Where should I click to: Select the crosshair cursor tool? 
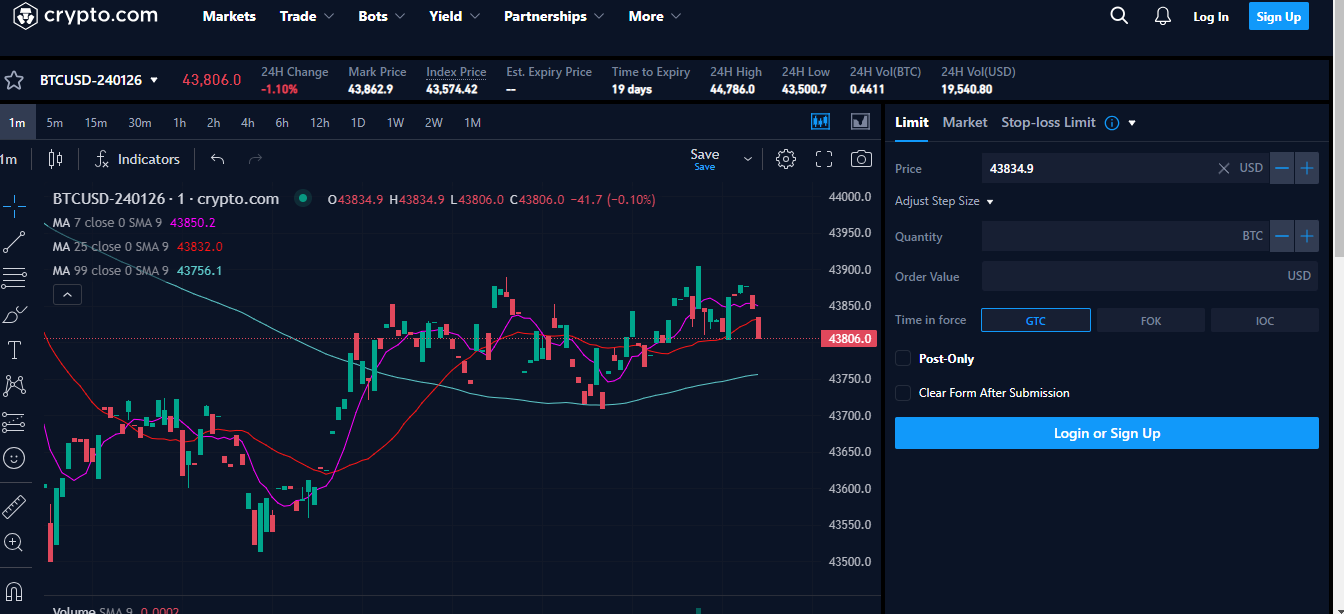tap(14, 207)
